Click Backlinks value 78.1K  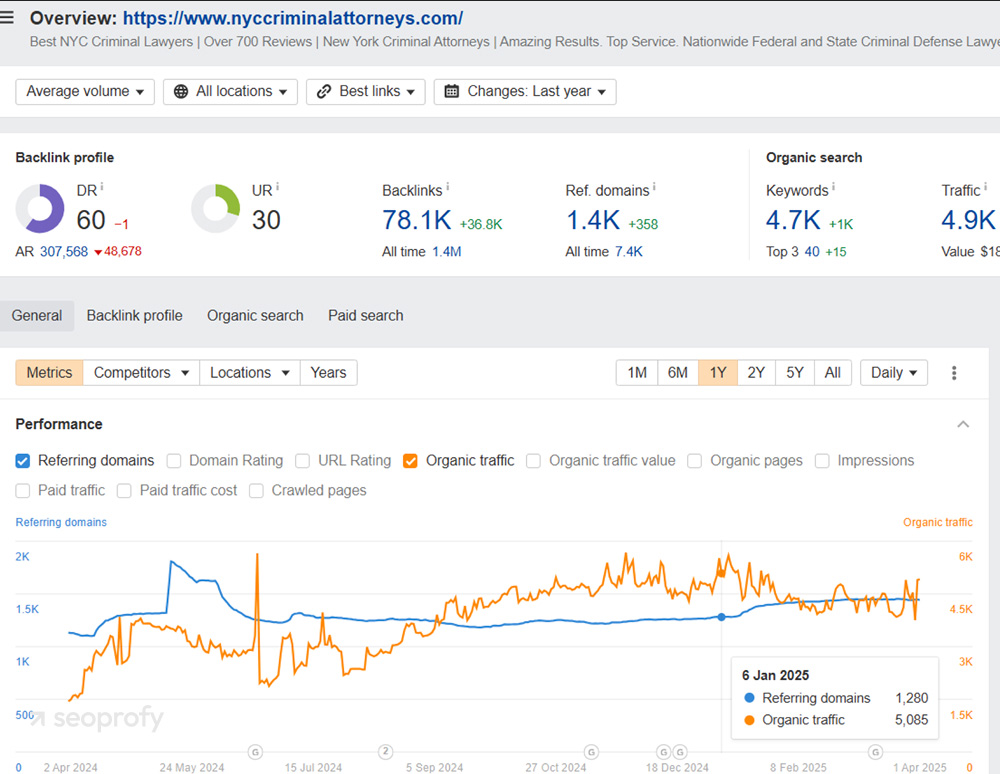[x=416, y=221]
